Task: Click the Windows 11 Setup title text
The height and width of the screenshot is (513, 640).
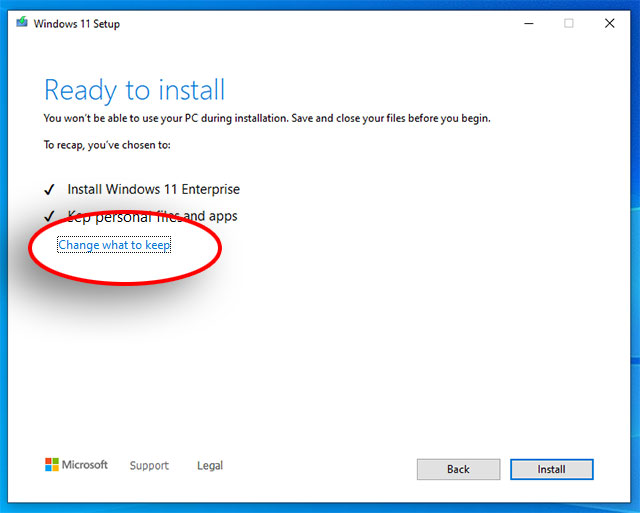Action: click(77, 24)
